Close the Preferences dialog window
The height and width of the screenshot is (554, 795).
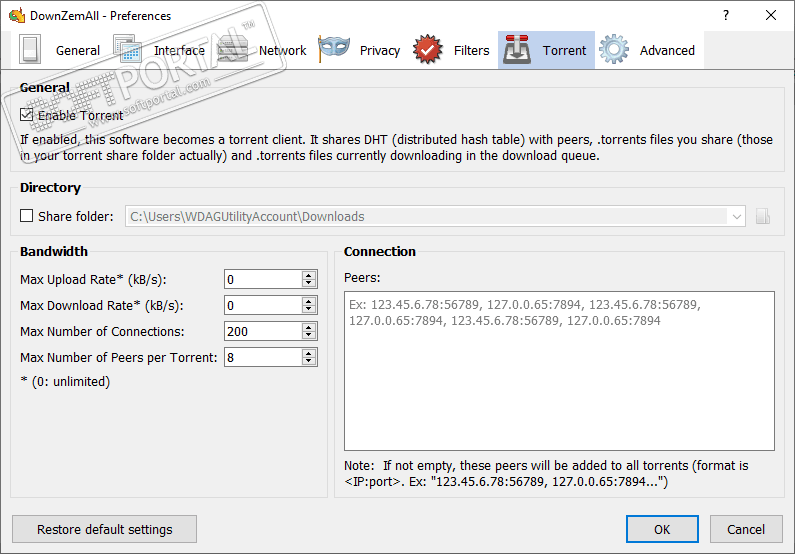771,15
